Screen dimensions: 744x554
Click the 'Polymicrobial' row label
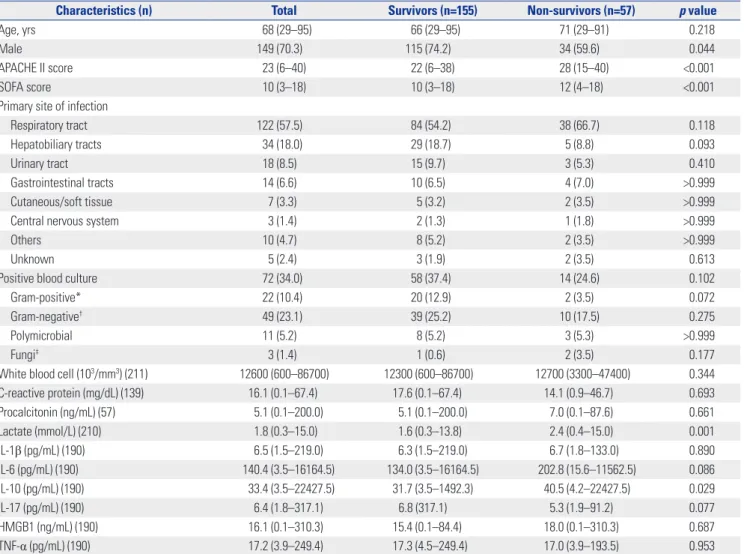(41, 336)
